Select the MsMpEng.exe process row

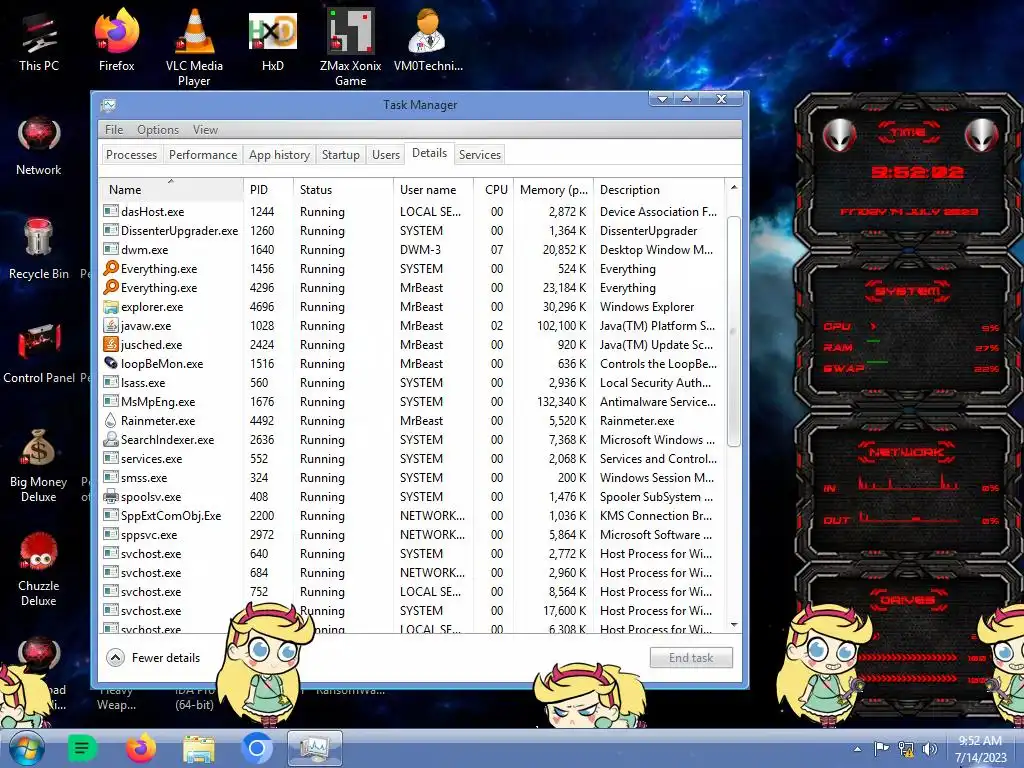(x=411, y=402)
